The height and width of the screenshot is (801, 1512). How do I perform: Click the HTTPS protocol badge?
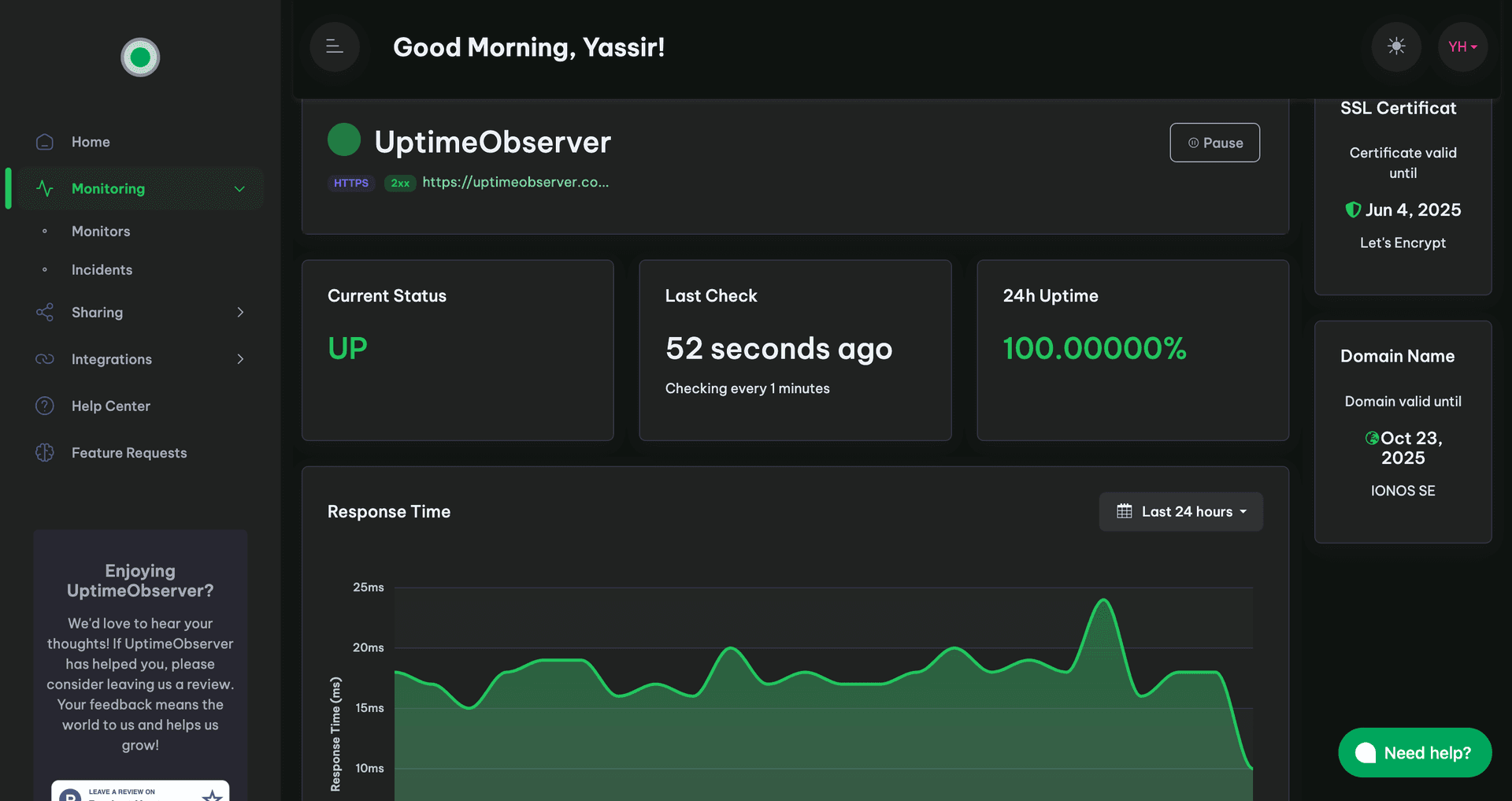click(x=351, y=183)
